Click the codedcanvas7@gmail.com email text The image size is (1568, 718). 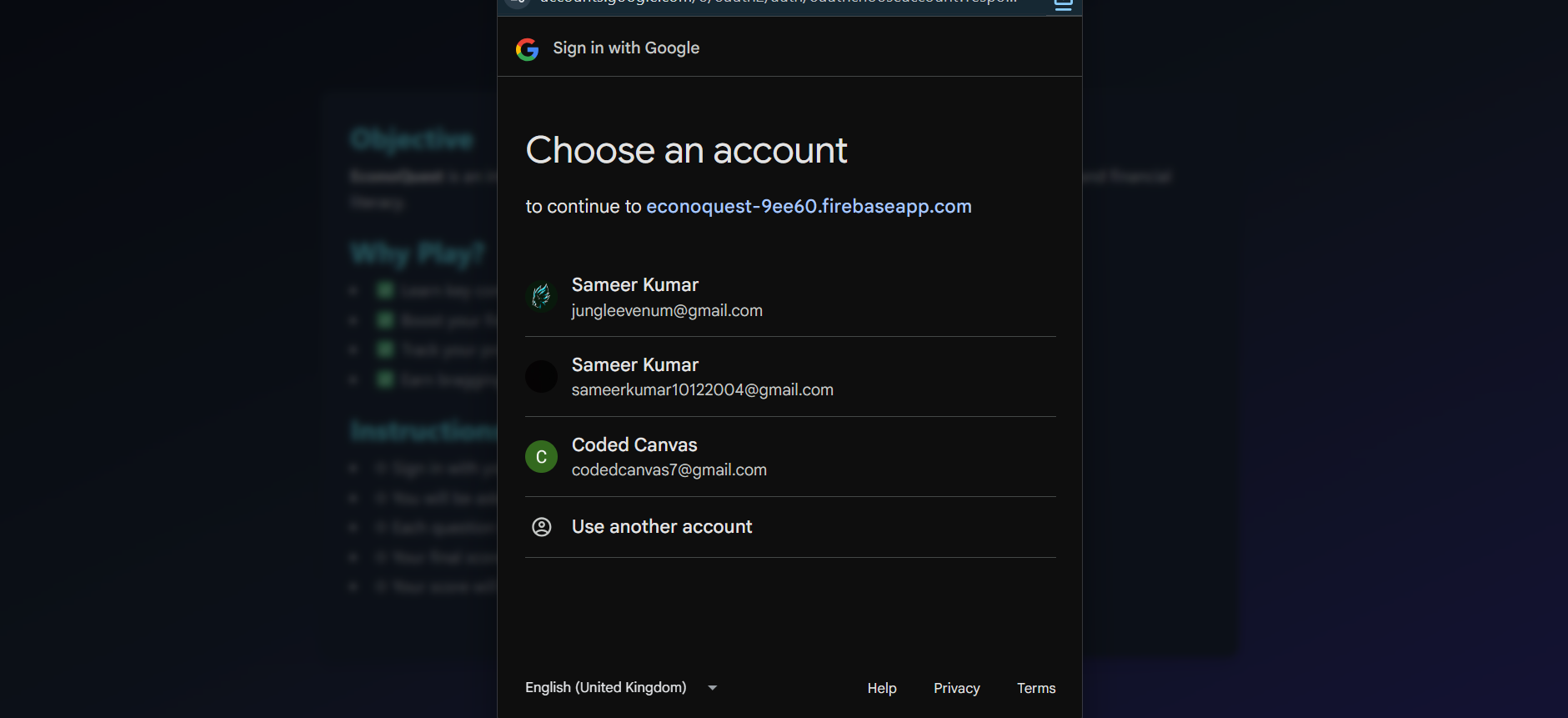pyautogui.click(x=669, y=469)
